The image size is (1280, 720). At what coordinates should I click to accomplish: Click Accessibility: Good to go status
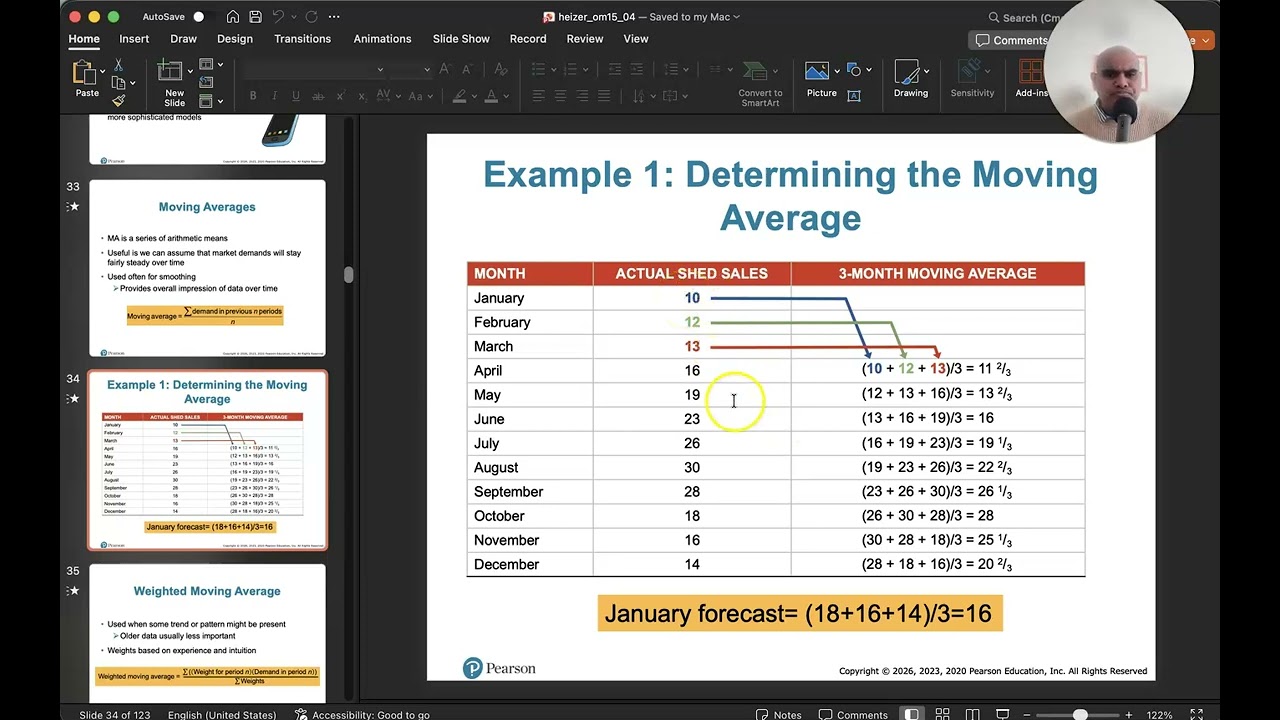point(362,715)
